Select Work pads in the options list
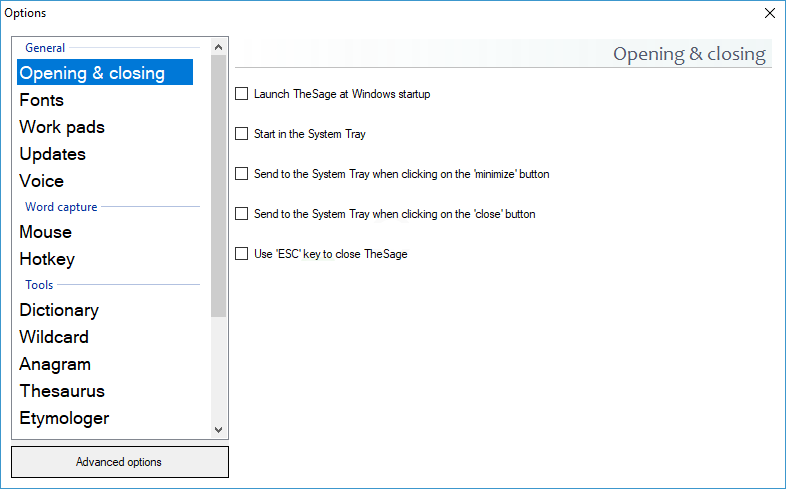The image size is (786, 489). (x=62, y=127)
